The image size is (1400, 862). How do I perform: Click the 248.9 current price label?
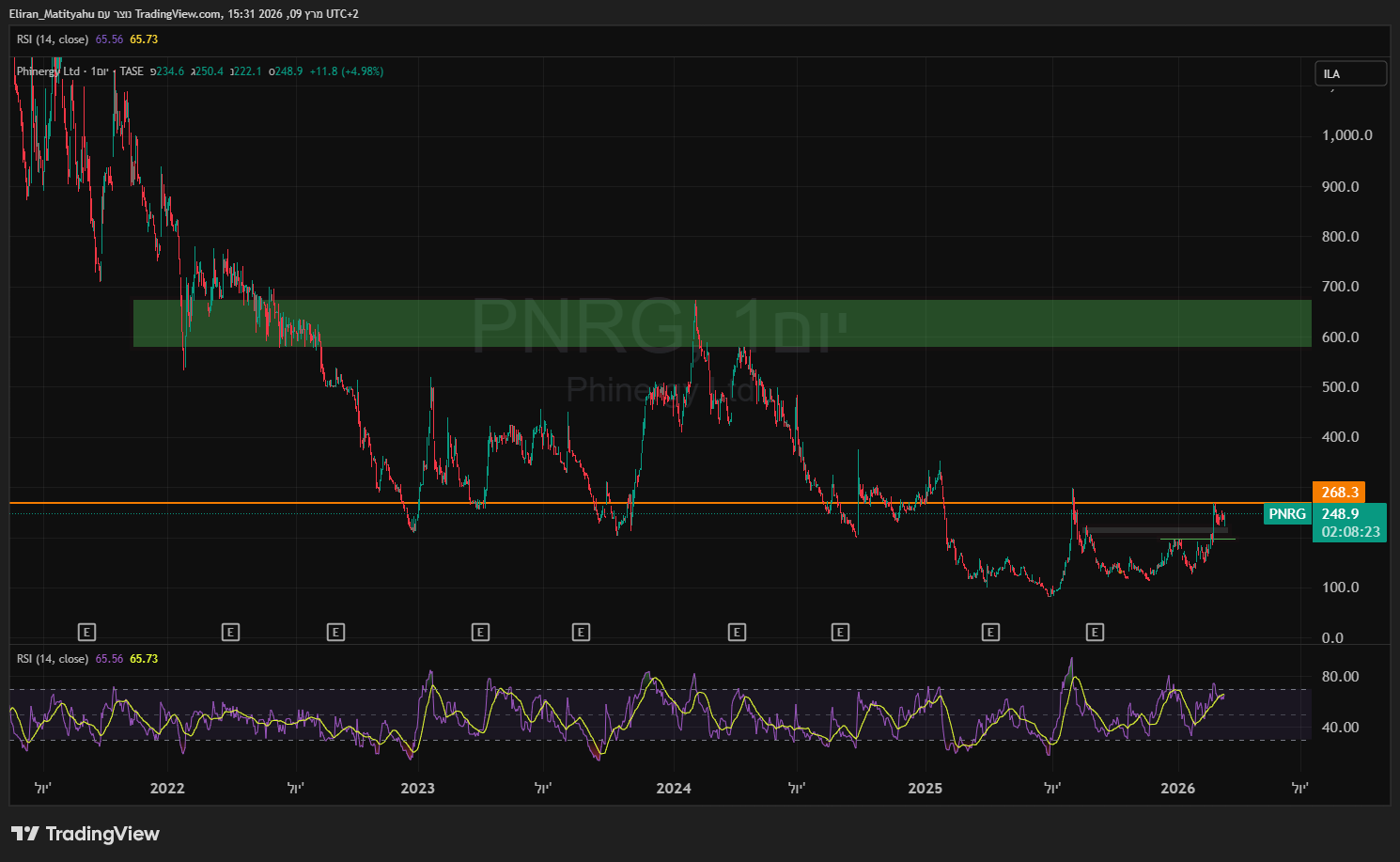pyautogui.click(x=1340, y=514)
